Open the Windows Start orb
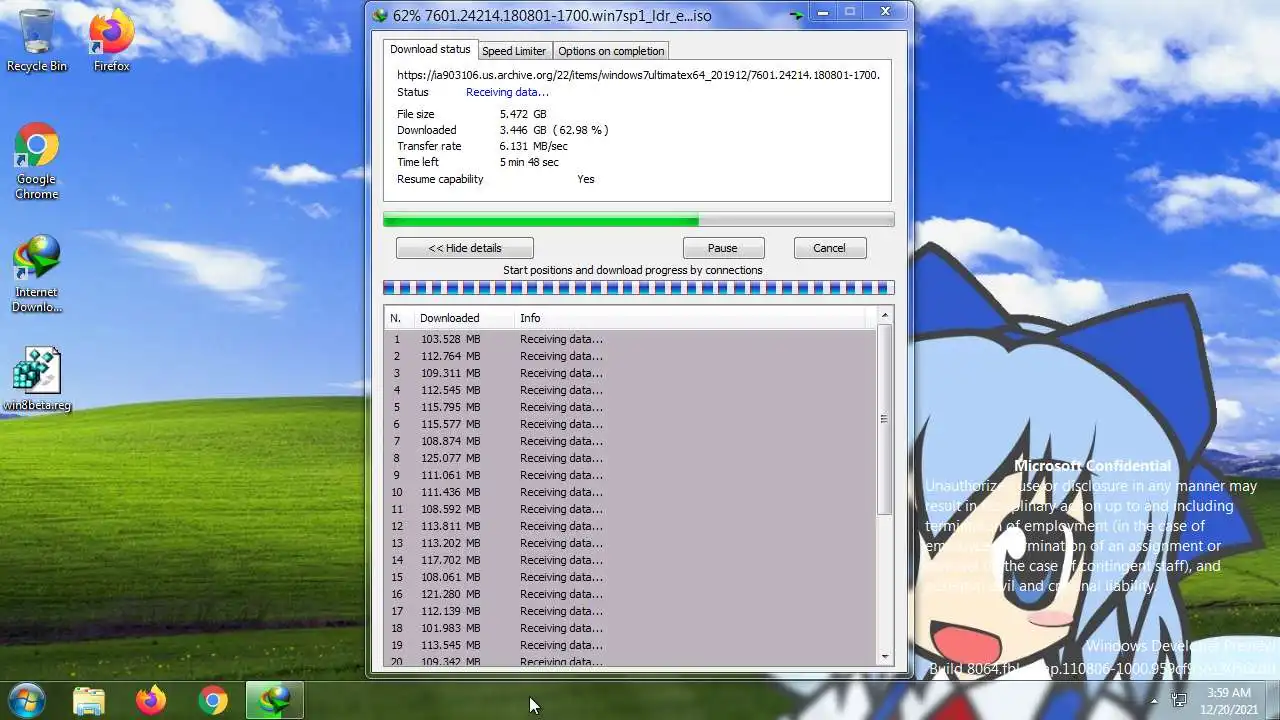This screenshot has height=720, width=1280. pyautogui.click(x=27, y=699)
